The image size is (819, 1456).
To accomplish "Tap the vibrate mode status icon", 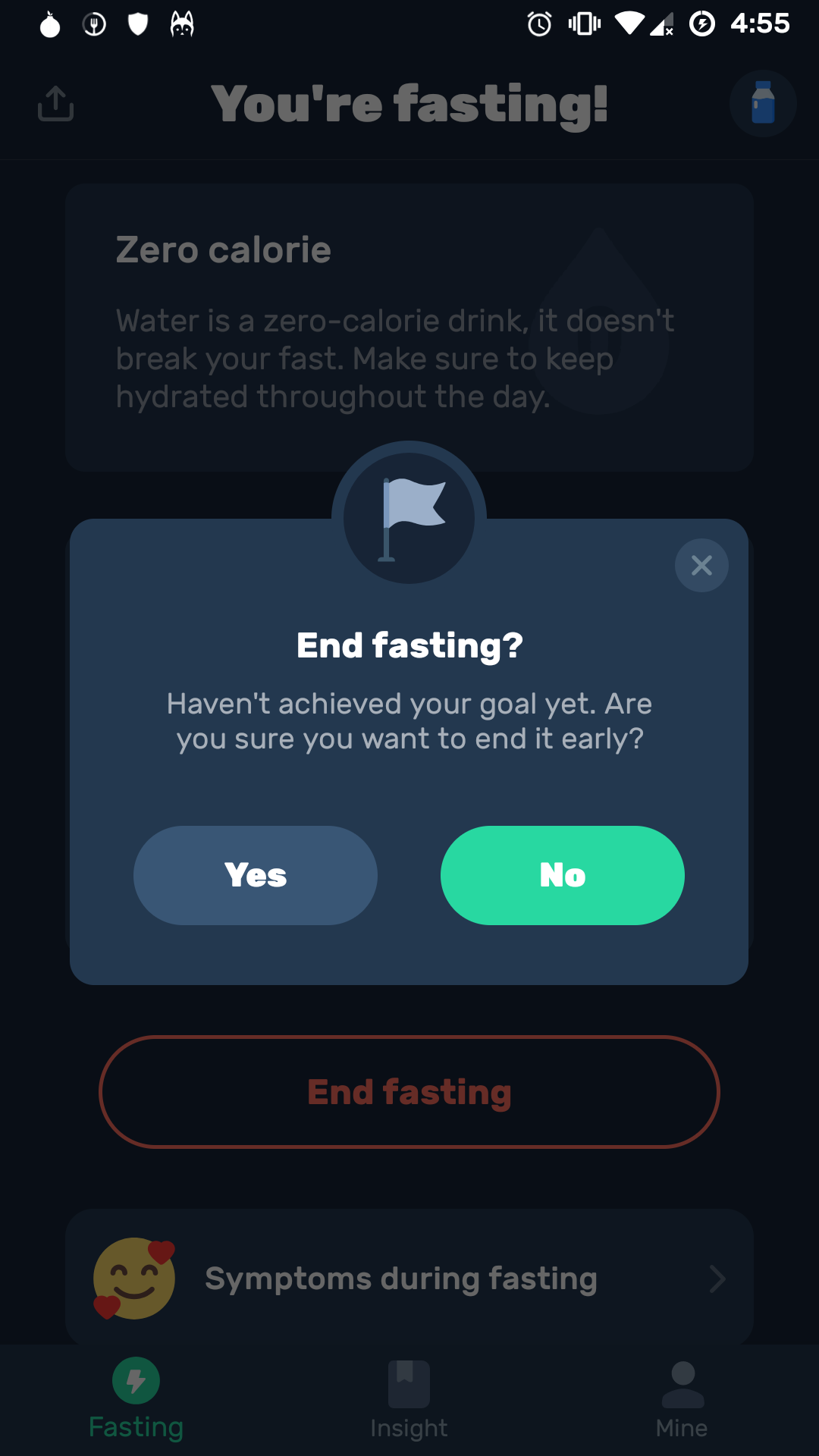I will tap(584, 24).
